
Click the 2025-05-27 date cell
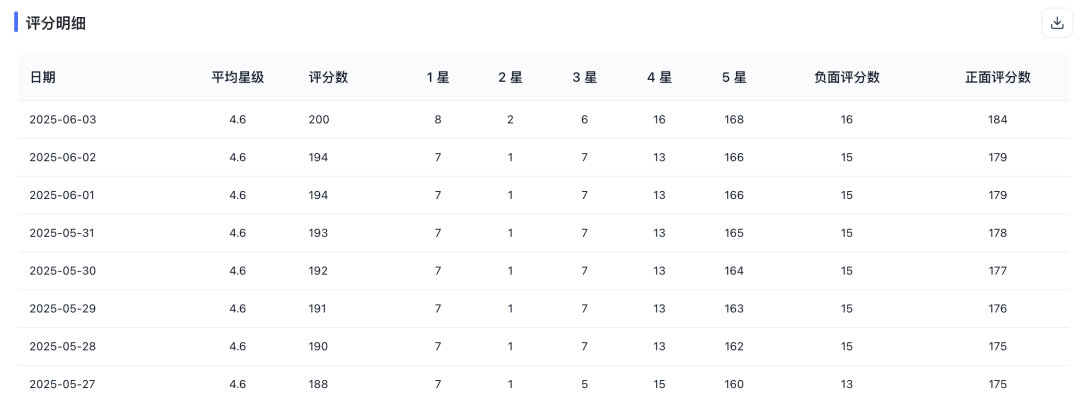pos(63,384)
